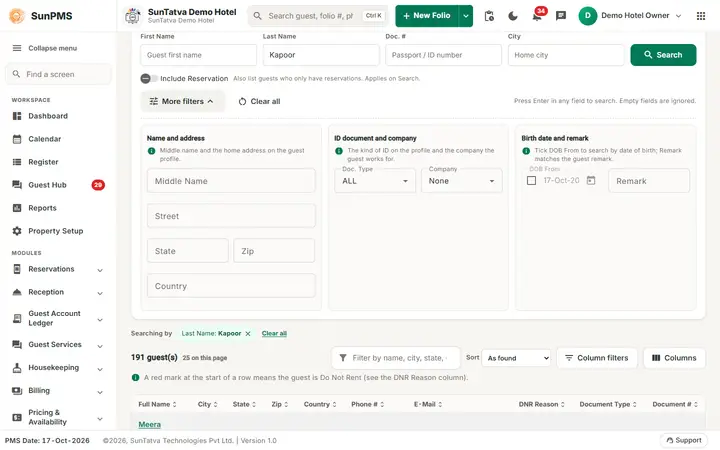Focus the Last Name field containing Kapoor
720x450 pixels.
click(321, 55)
